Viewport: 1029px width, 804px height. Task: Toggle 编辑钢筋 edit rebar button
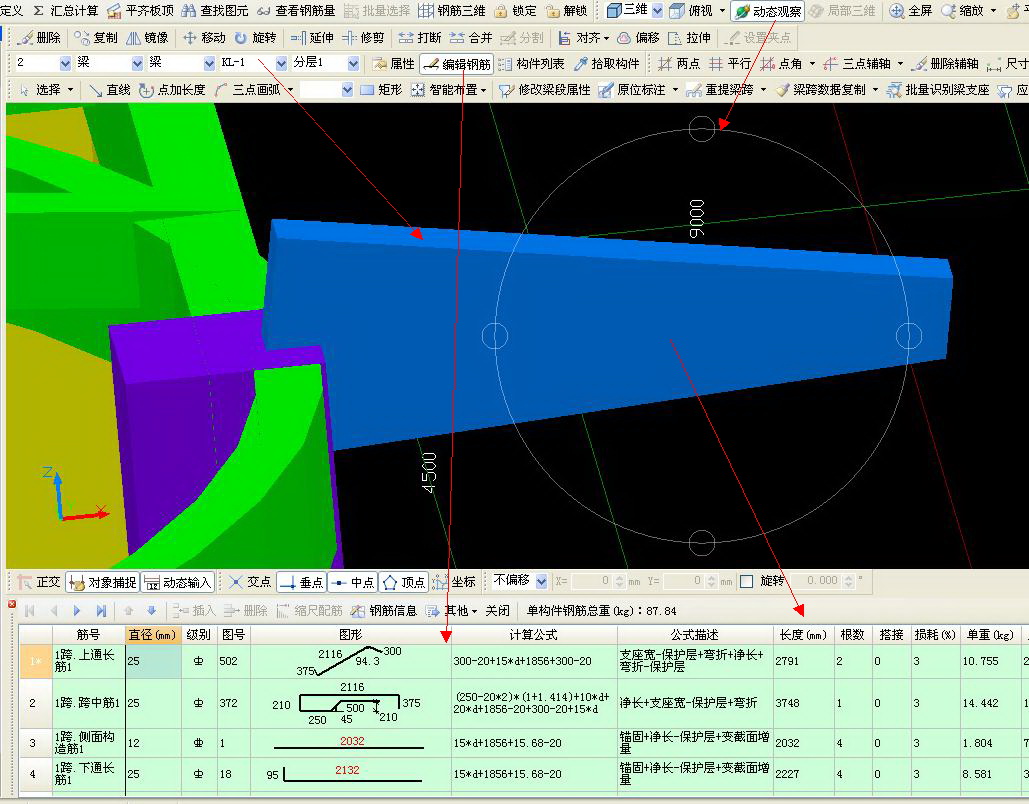point(457,64)
